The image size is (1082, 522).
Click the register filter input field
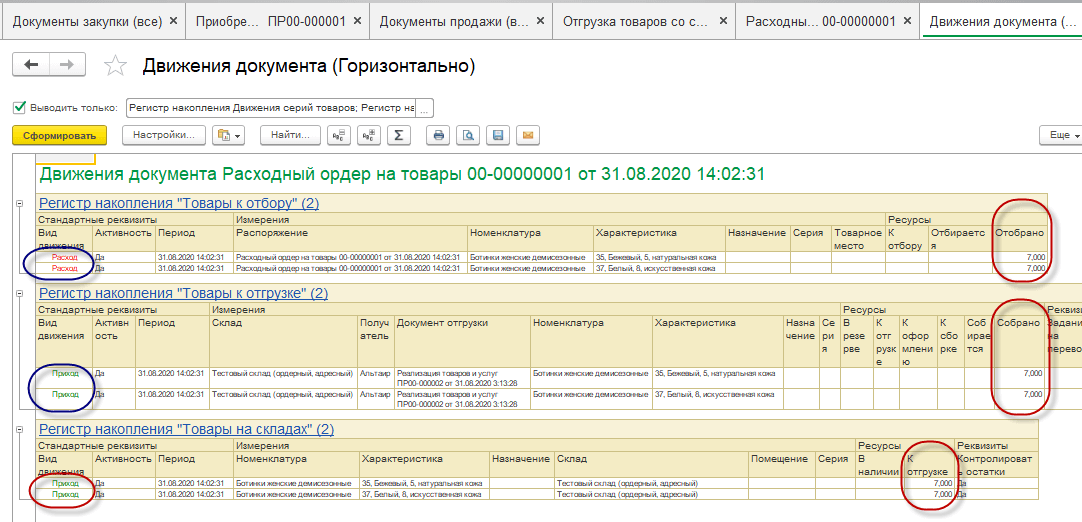pos(272,108)
